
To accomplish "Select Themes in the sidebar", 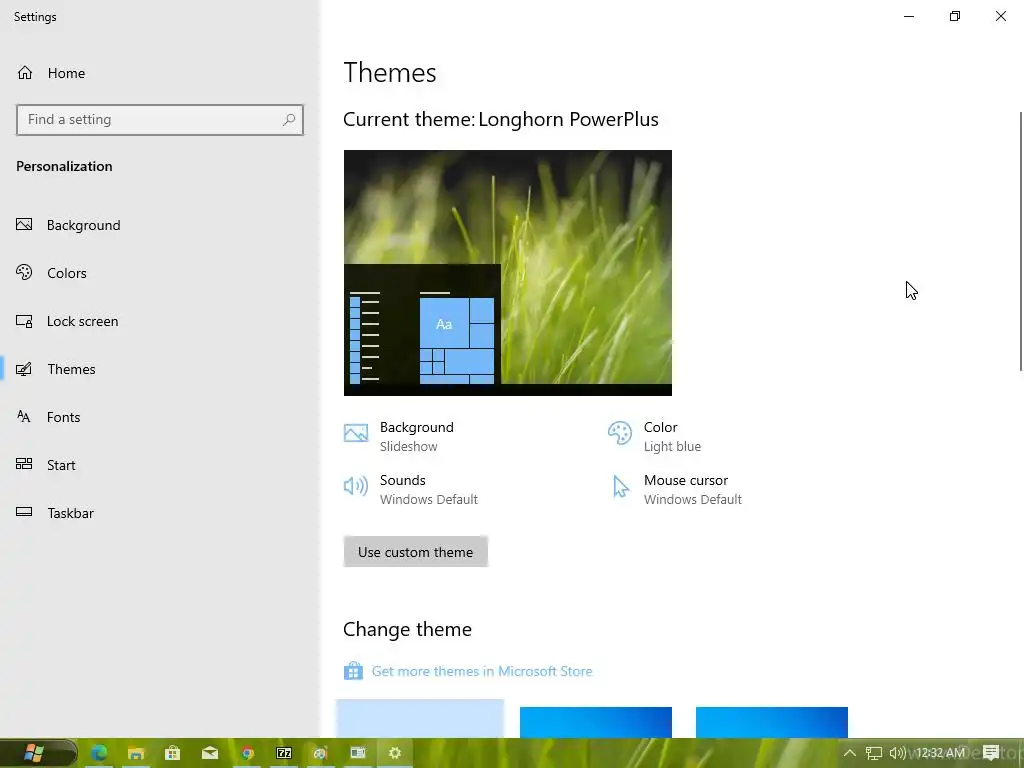I will (x=71, y=369).
